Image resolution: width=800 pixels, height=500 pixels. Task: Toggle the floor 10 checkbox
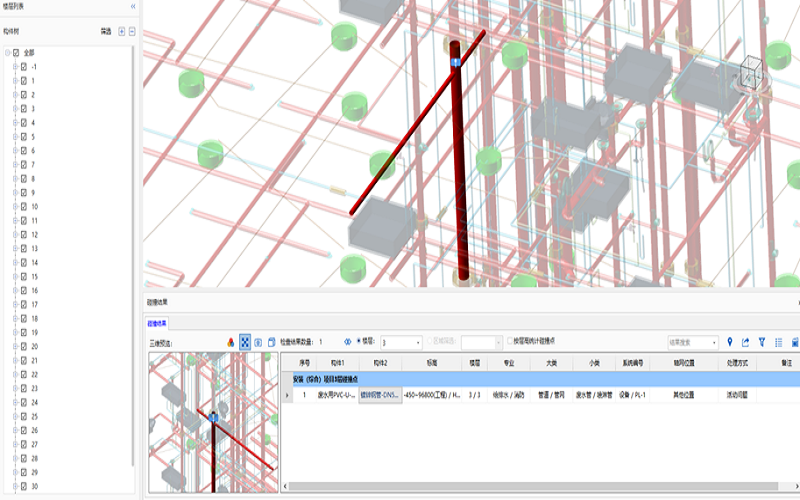[23, 207]
